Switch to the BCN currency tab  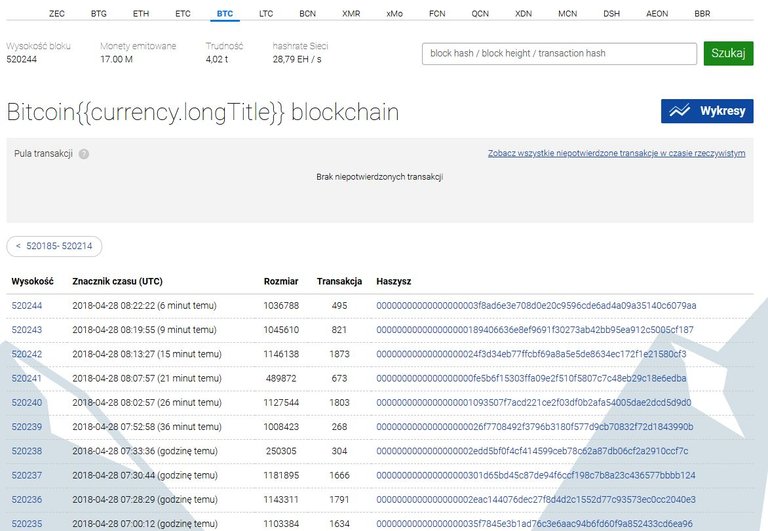[308, 14]
